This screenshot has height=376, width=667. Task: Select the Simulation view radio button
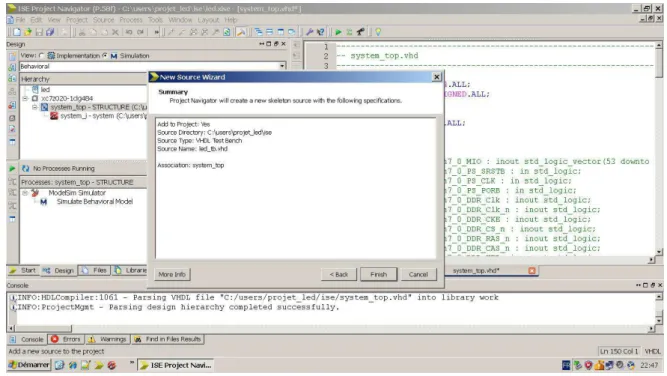[x=105, y=55]
